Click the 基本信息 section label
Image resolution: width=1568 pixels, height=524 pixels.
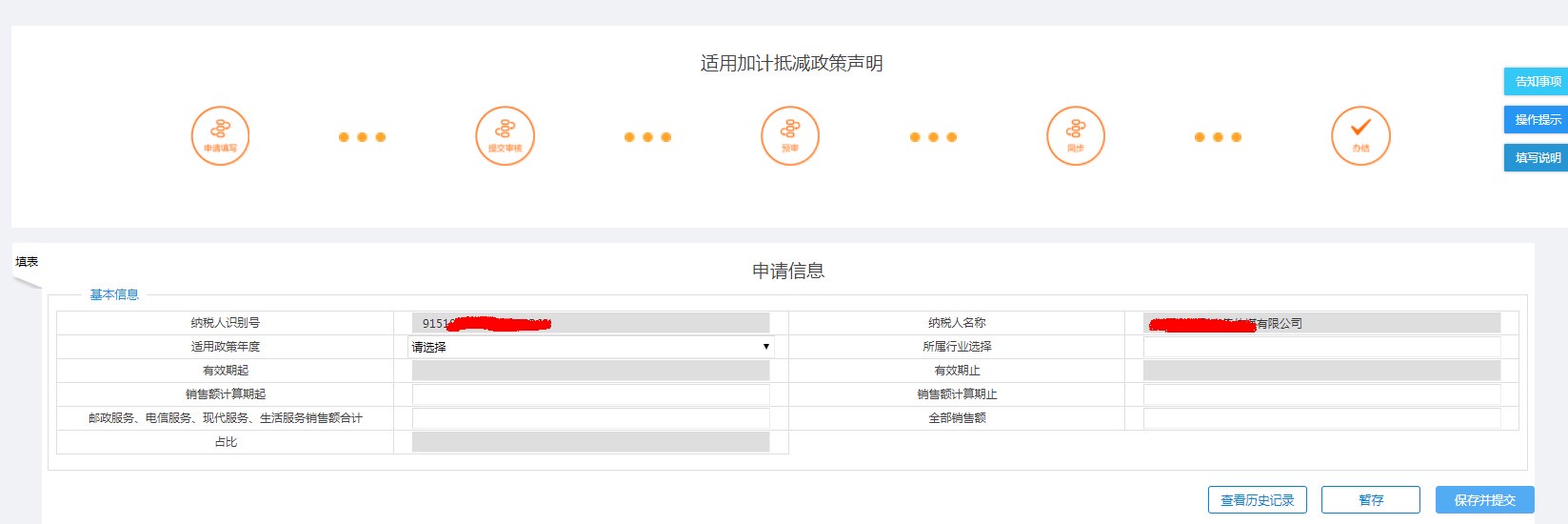point(114,294)
